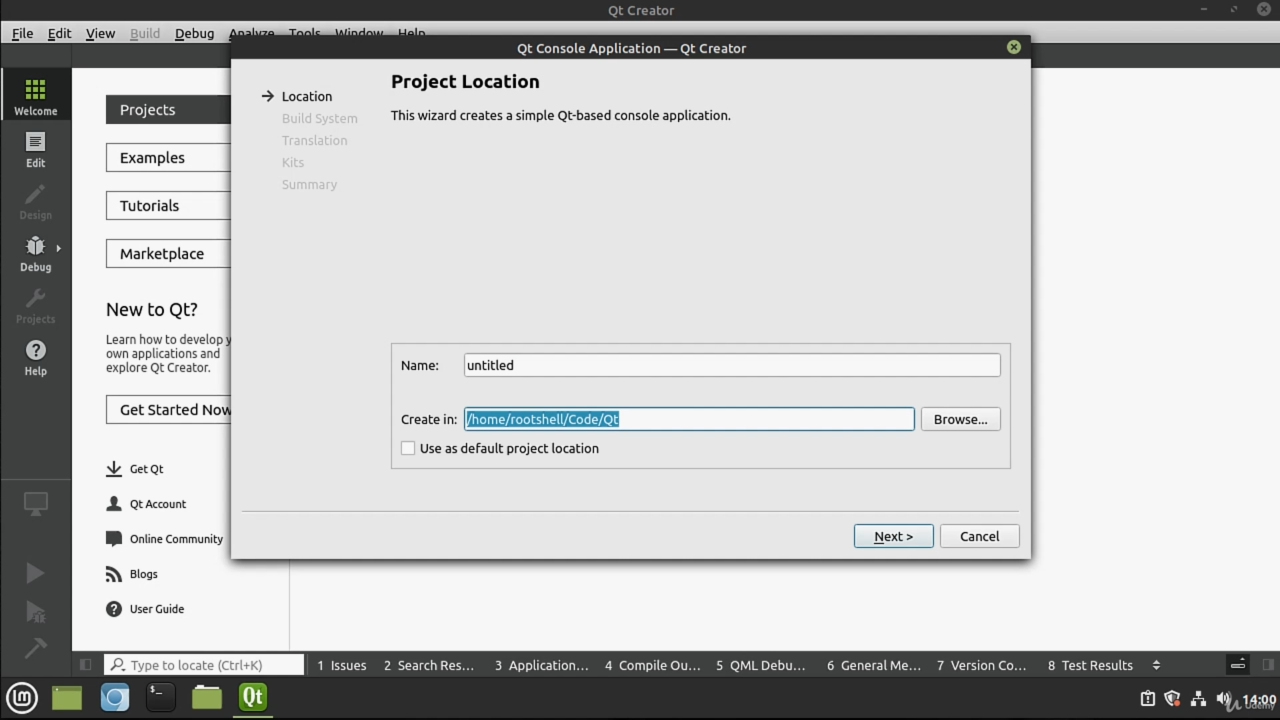
Task: Click the Build project hammer icon
Action: [x=35, y=648]
